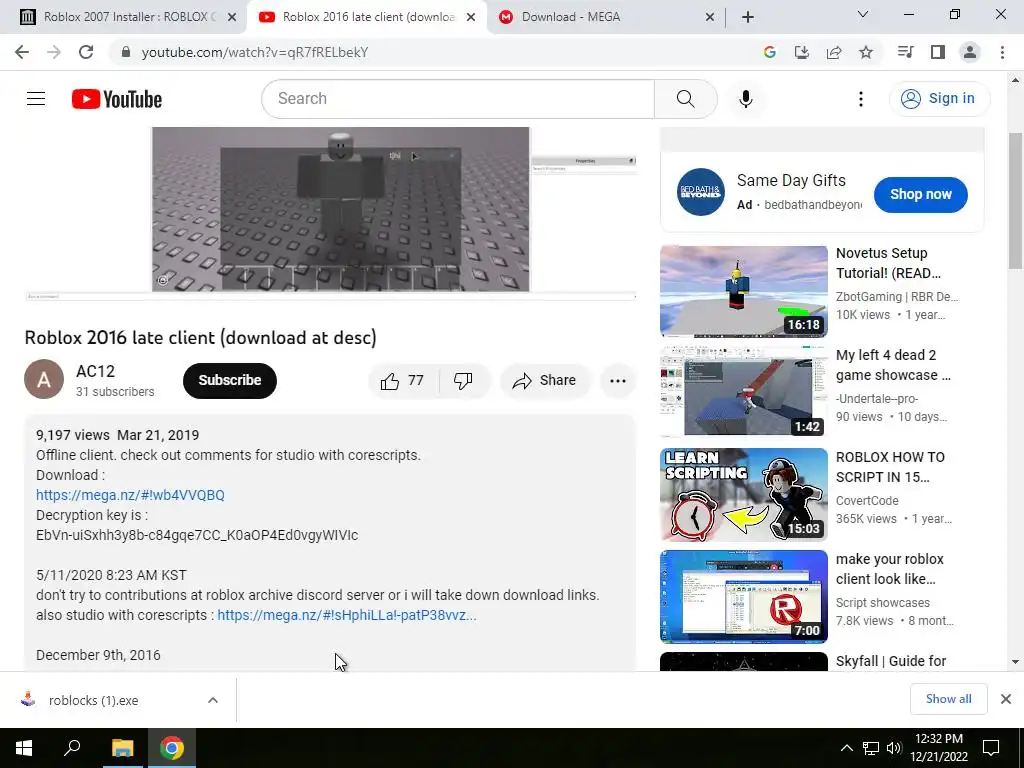
Task: Open downloaded roblocks (1).exe file
Action: tap(95, 700)
